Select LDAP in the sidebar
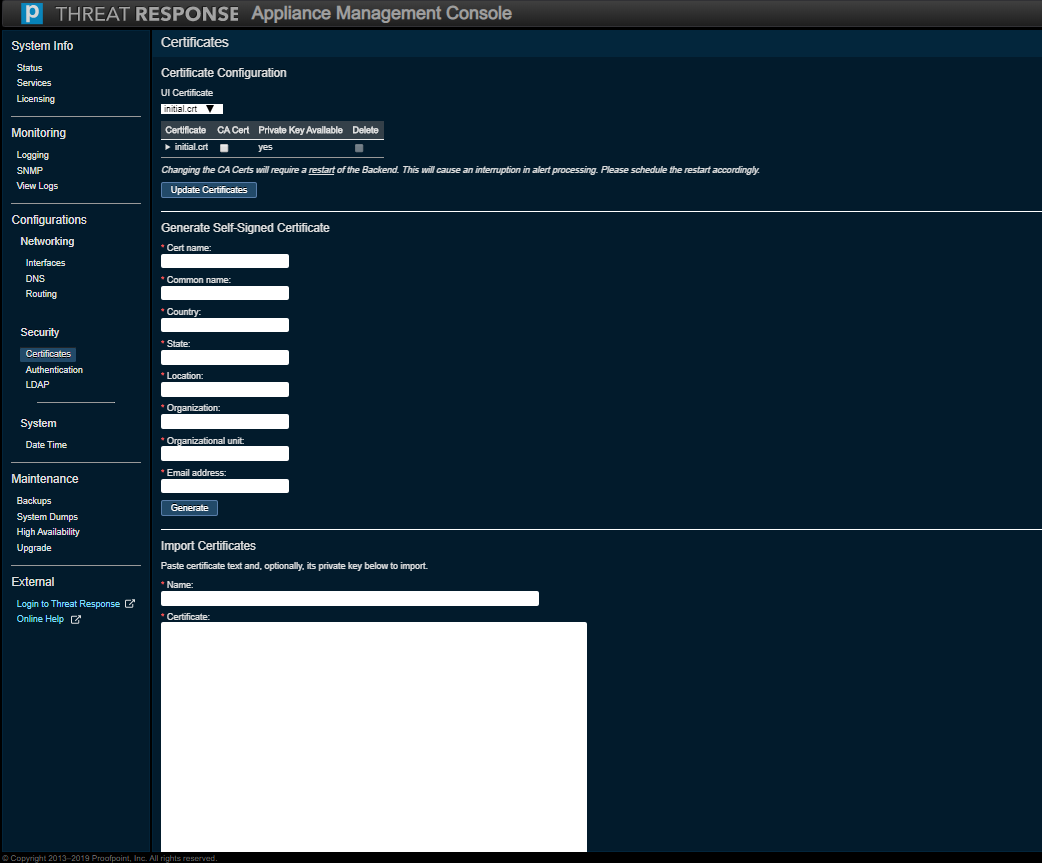 37,385
